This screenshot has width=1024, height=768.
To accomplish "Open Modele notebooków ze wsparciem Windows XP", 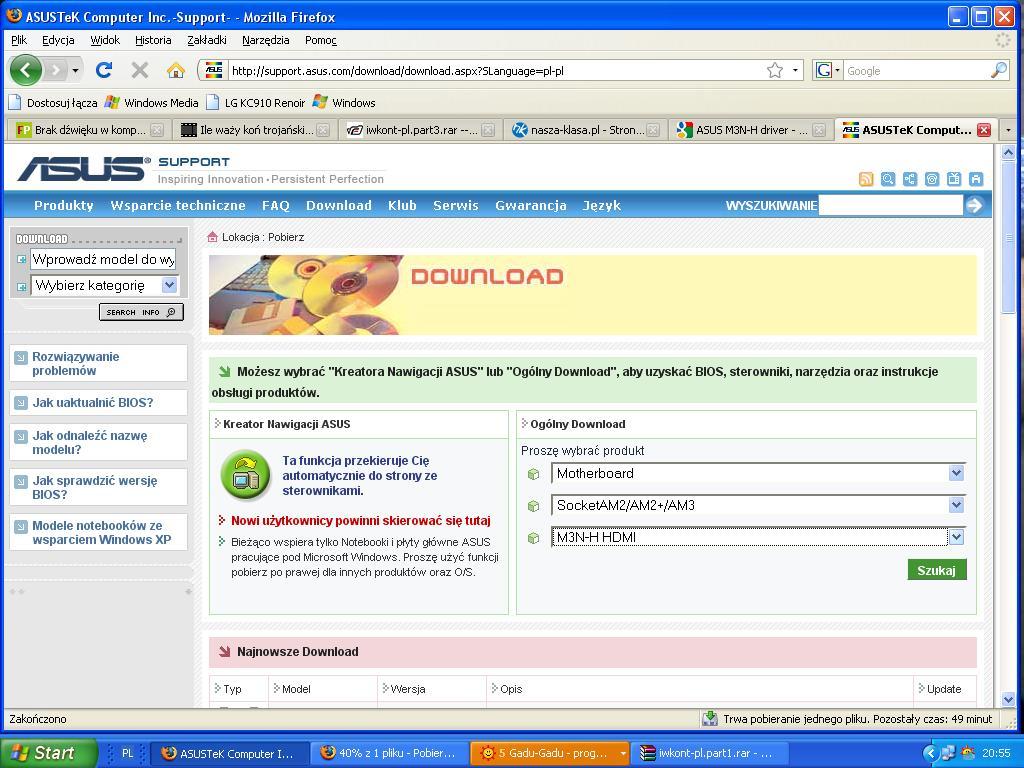I will pyautogui.click(x=101, y=532).
